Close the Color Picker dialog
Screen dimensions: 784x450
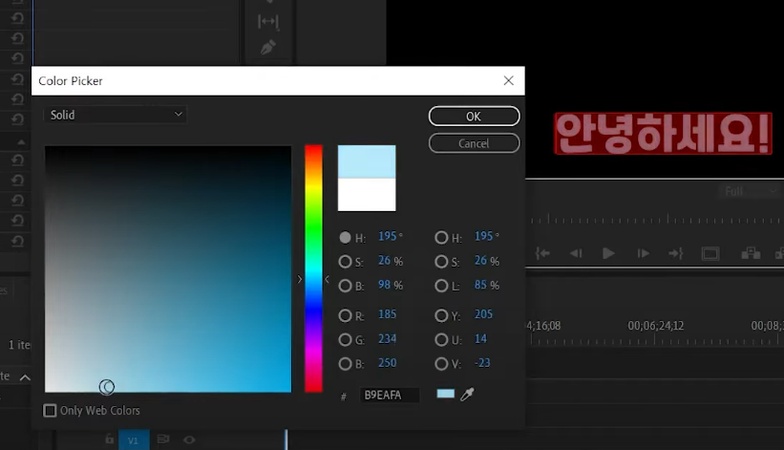(508, 80)
